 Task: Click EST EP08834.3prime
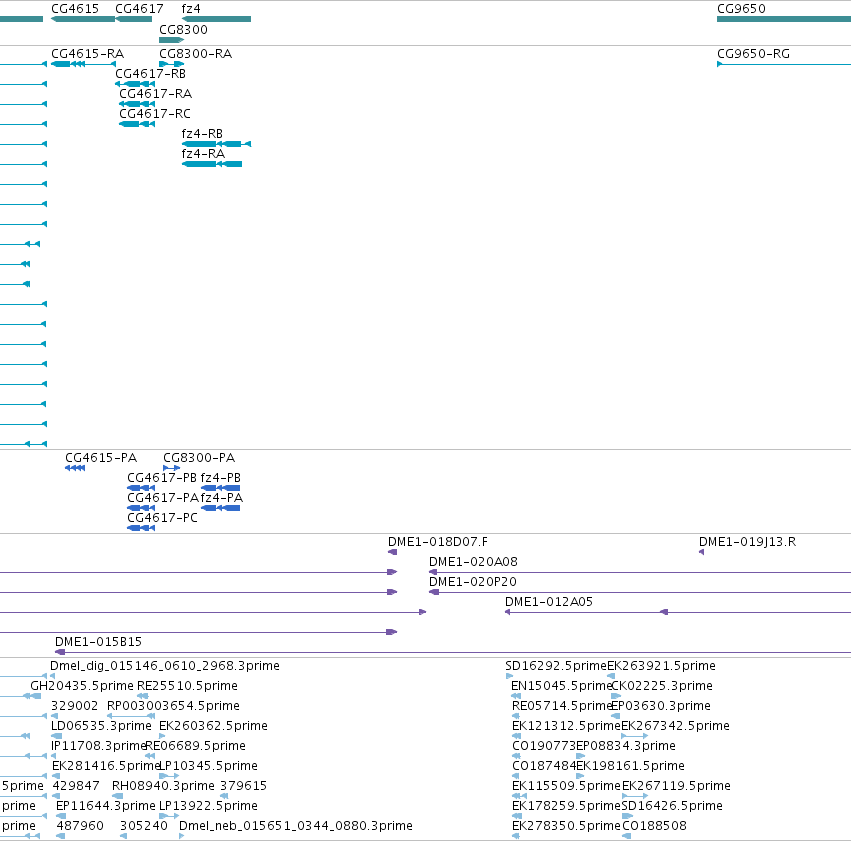[x=626, y=746]
